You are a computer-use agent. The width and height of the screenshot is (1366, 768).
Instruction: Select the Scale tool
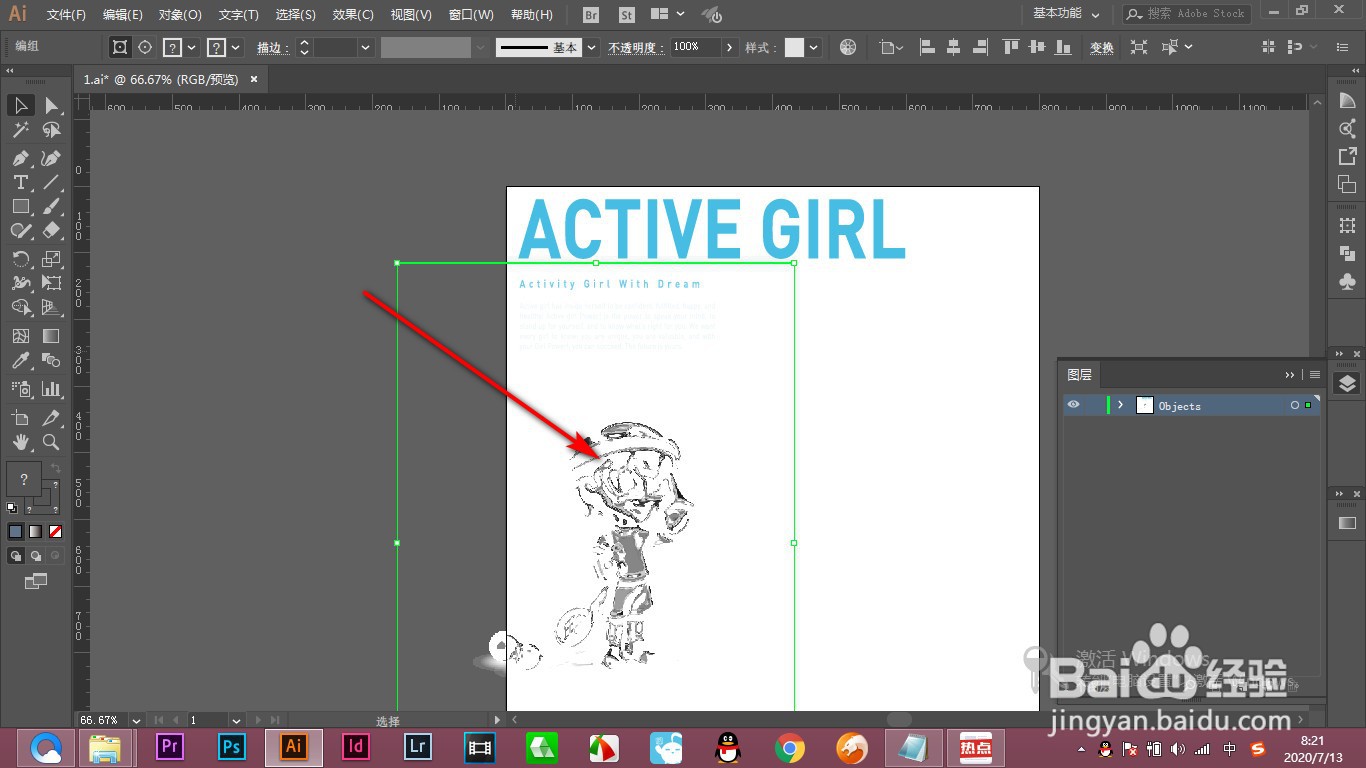(x=51, y=259)
